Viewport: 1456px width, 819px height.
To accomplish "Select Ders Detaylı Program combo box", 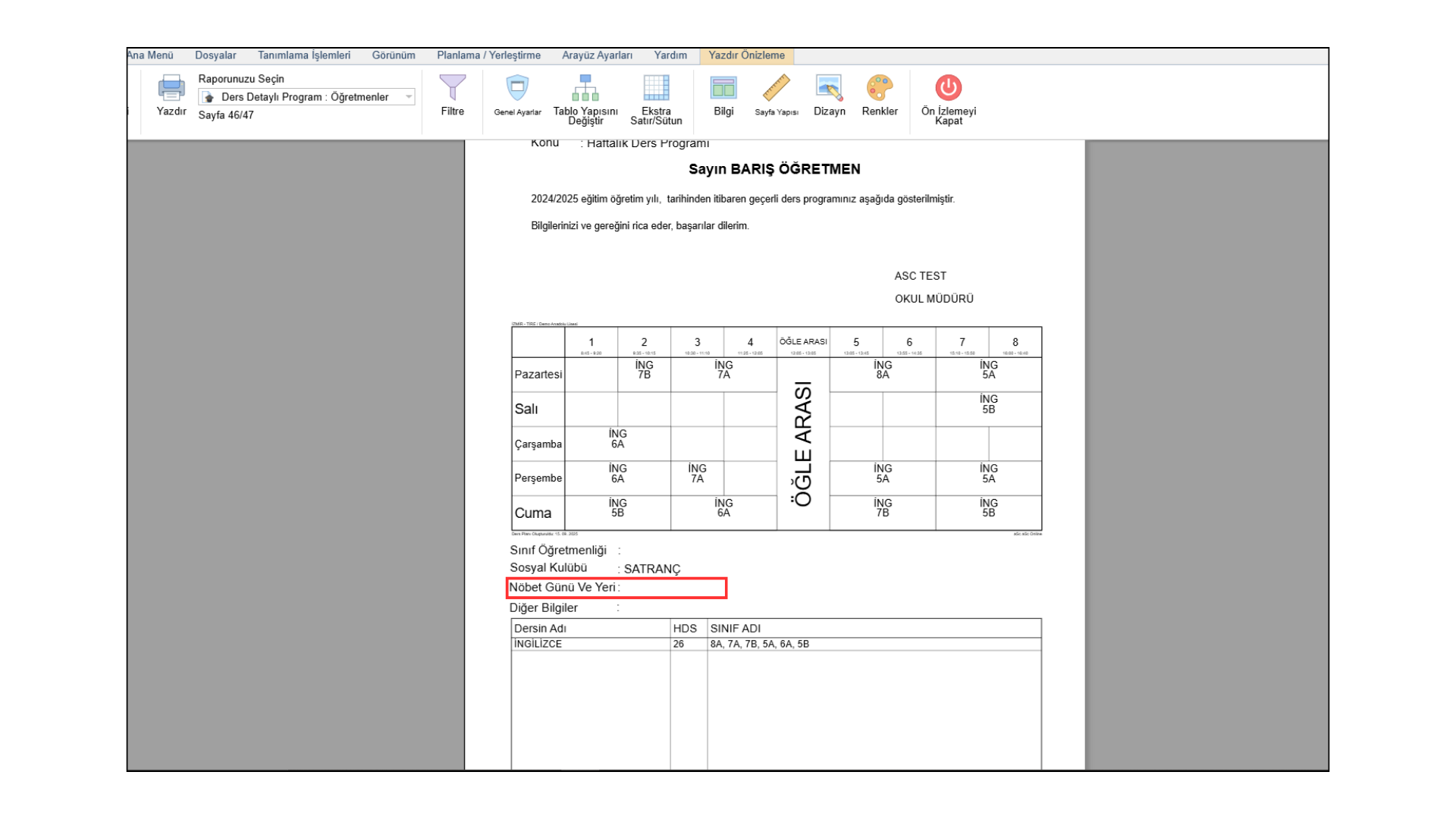I will pyautogui.click(x=303, y=97).
